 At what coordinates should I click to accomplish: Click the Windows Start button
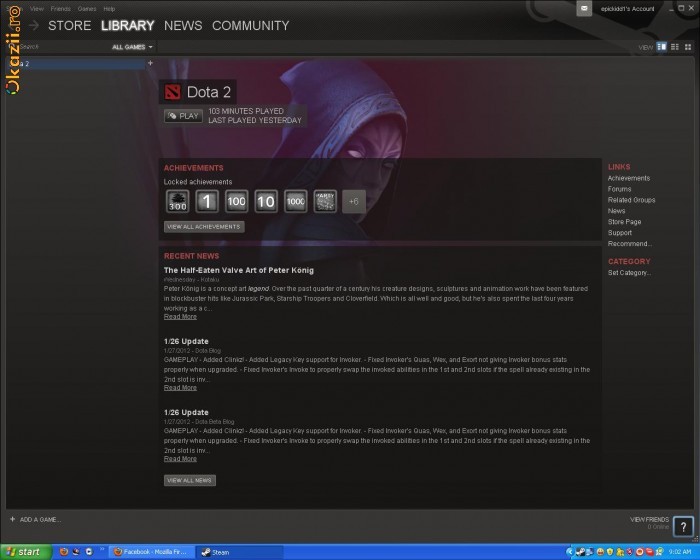pos(25,552)
